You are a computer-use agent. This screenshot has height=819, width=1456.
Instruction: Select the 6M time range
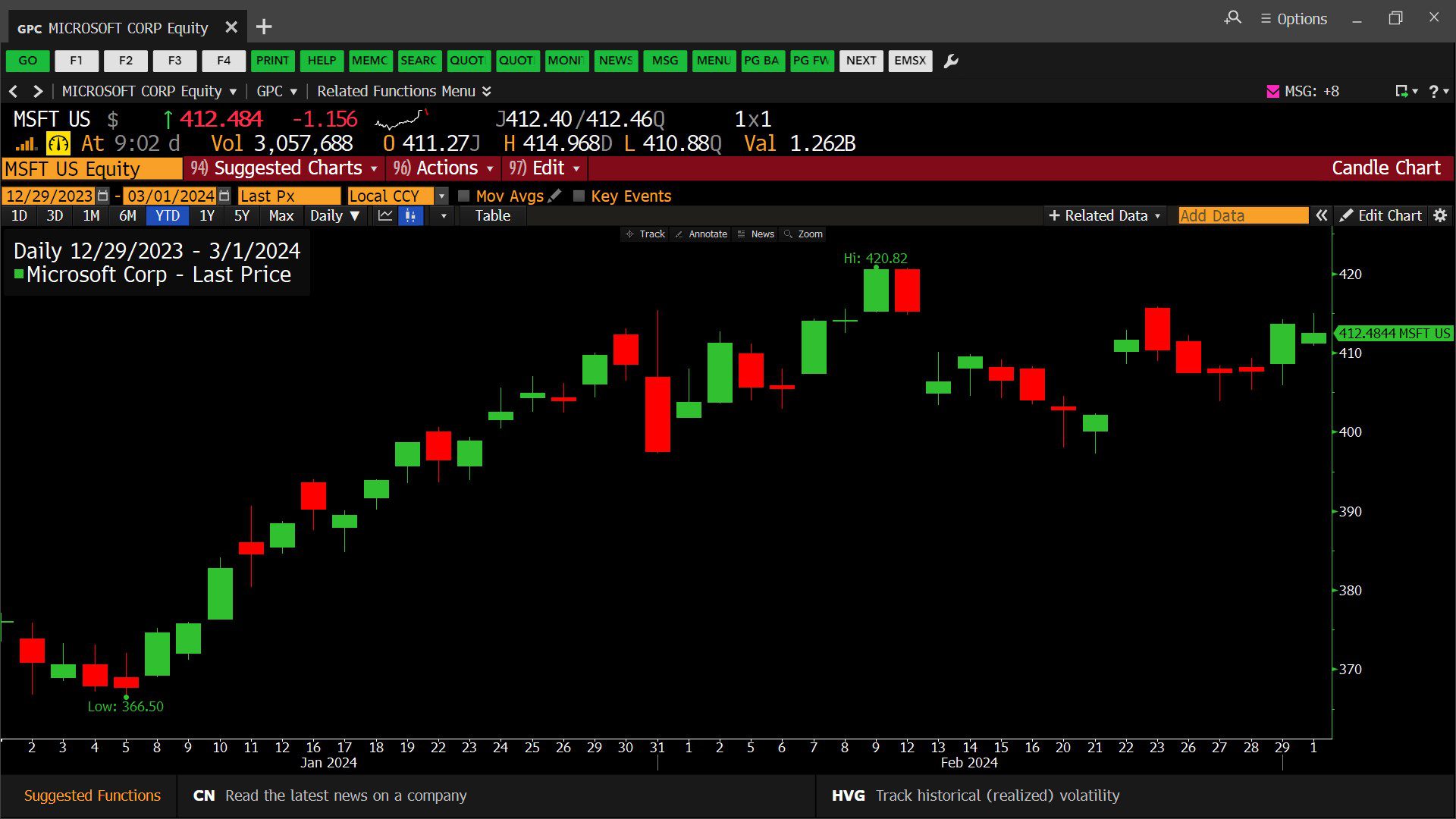pyautogui.click(x=127, y=215)
